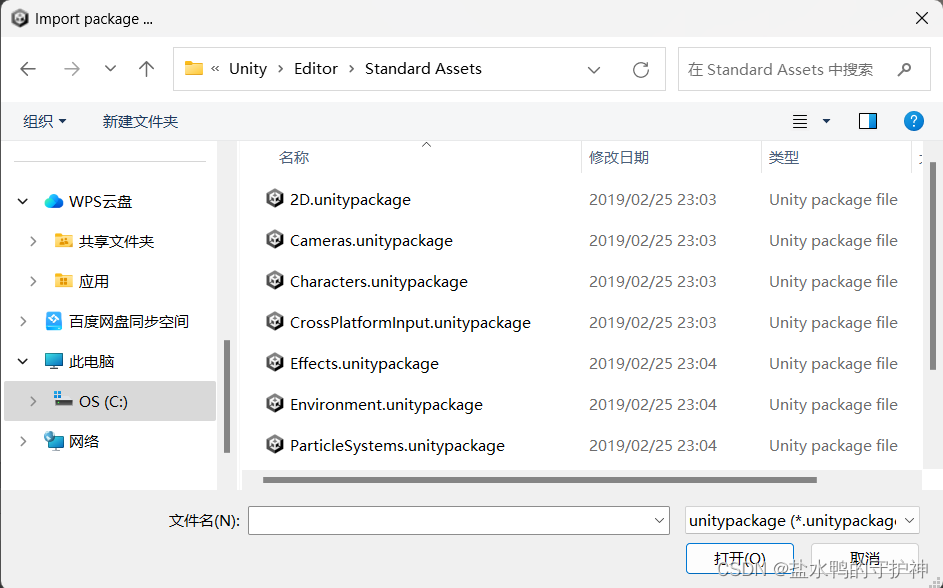Open help with the question mark icon
The height and width of the screenshot is (588, 943).
[x=914, y=121]
